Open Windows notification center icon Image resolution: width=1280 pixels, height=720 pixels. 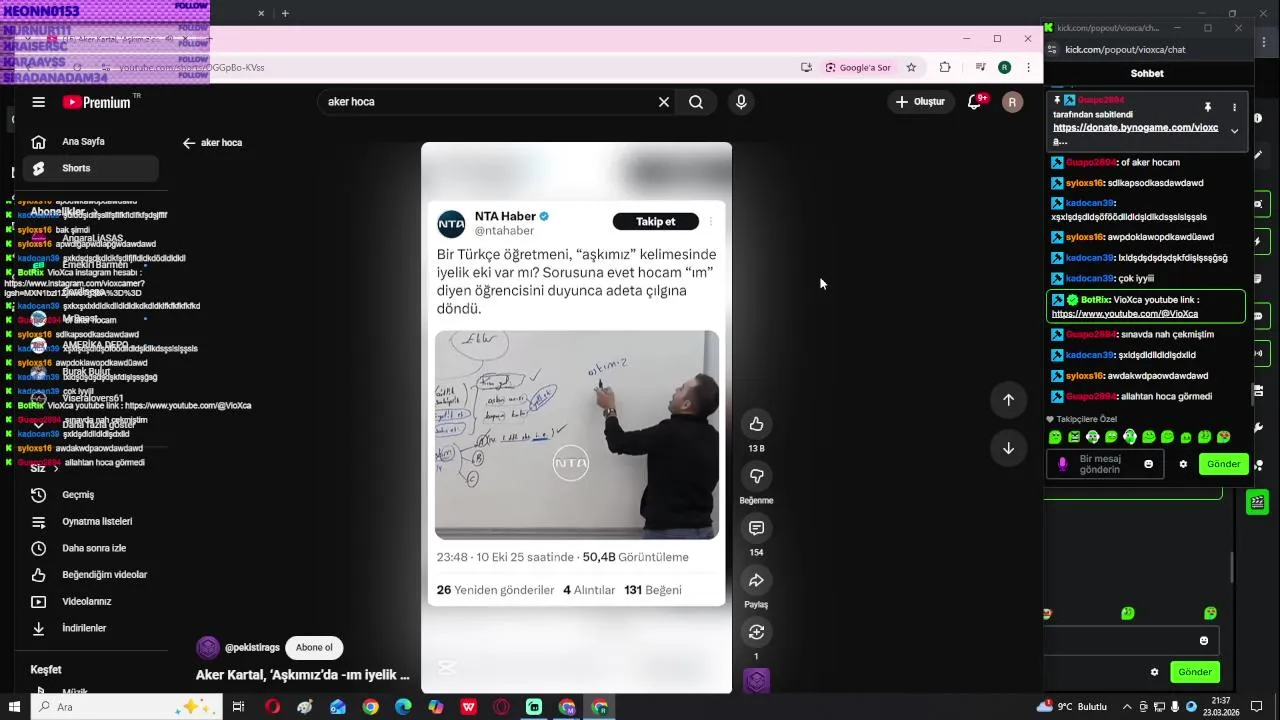1257,707
